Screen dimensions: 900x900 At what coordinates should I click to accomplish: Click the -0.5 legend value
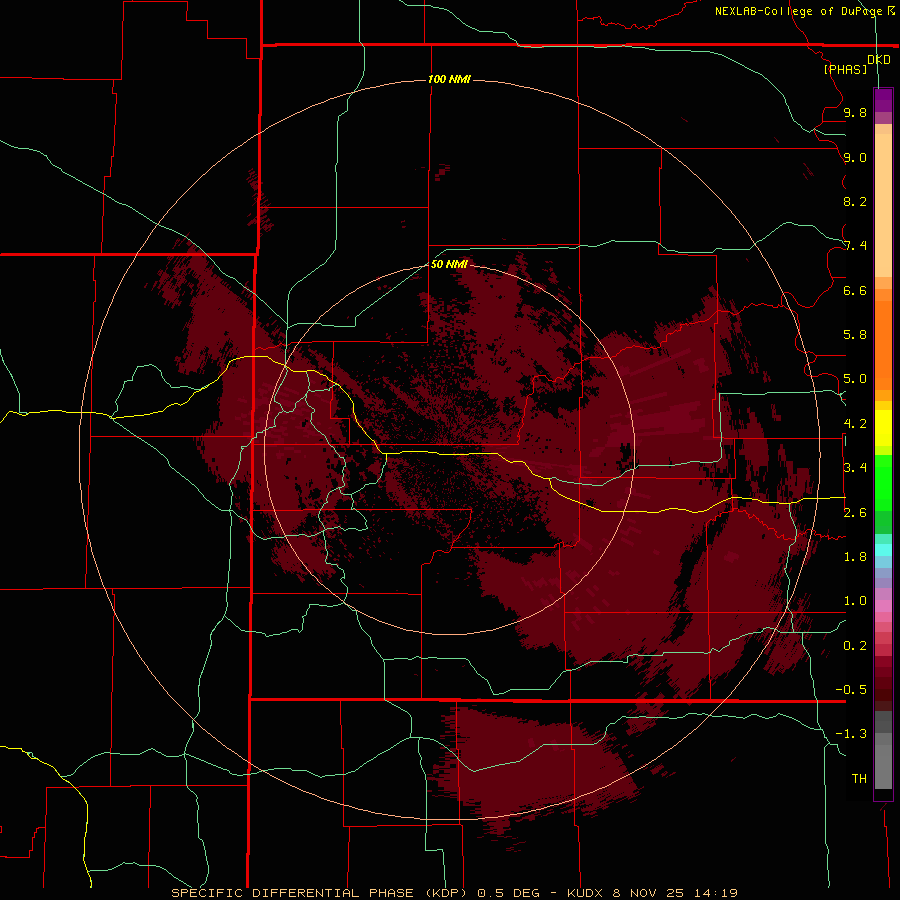[x=851, y=690]
